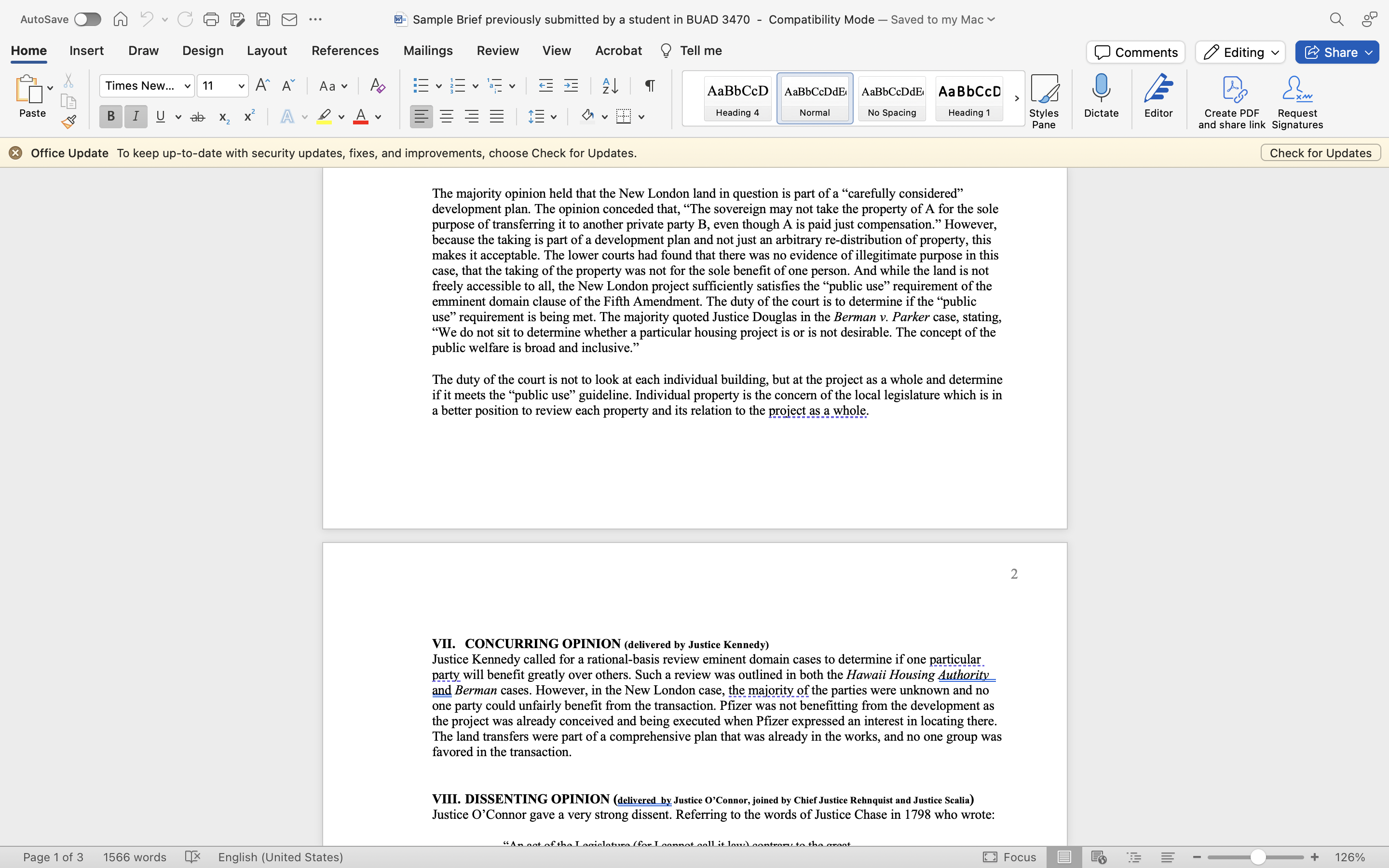Screen dimensions: 1389x868
Task: Switch to the References ribbon tab
Action: 344,51
